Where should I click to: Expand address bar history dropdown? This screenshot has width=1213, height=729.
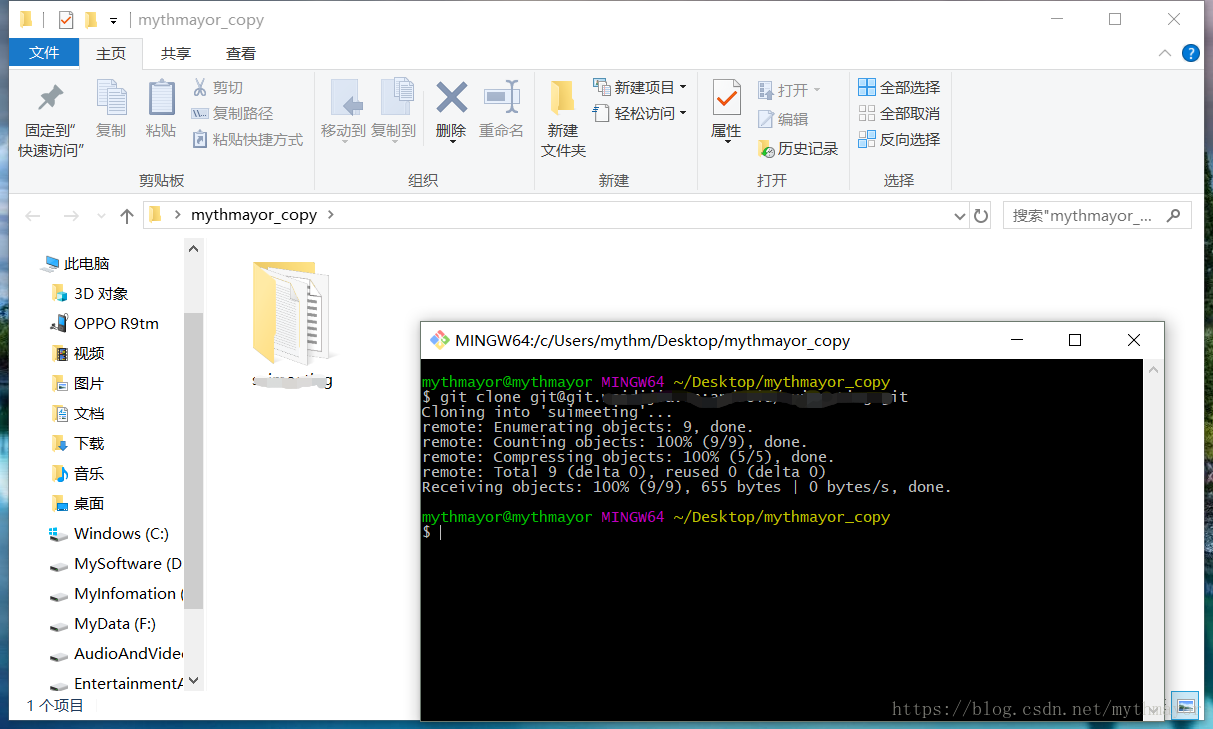(959, 216)
